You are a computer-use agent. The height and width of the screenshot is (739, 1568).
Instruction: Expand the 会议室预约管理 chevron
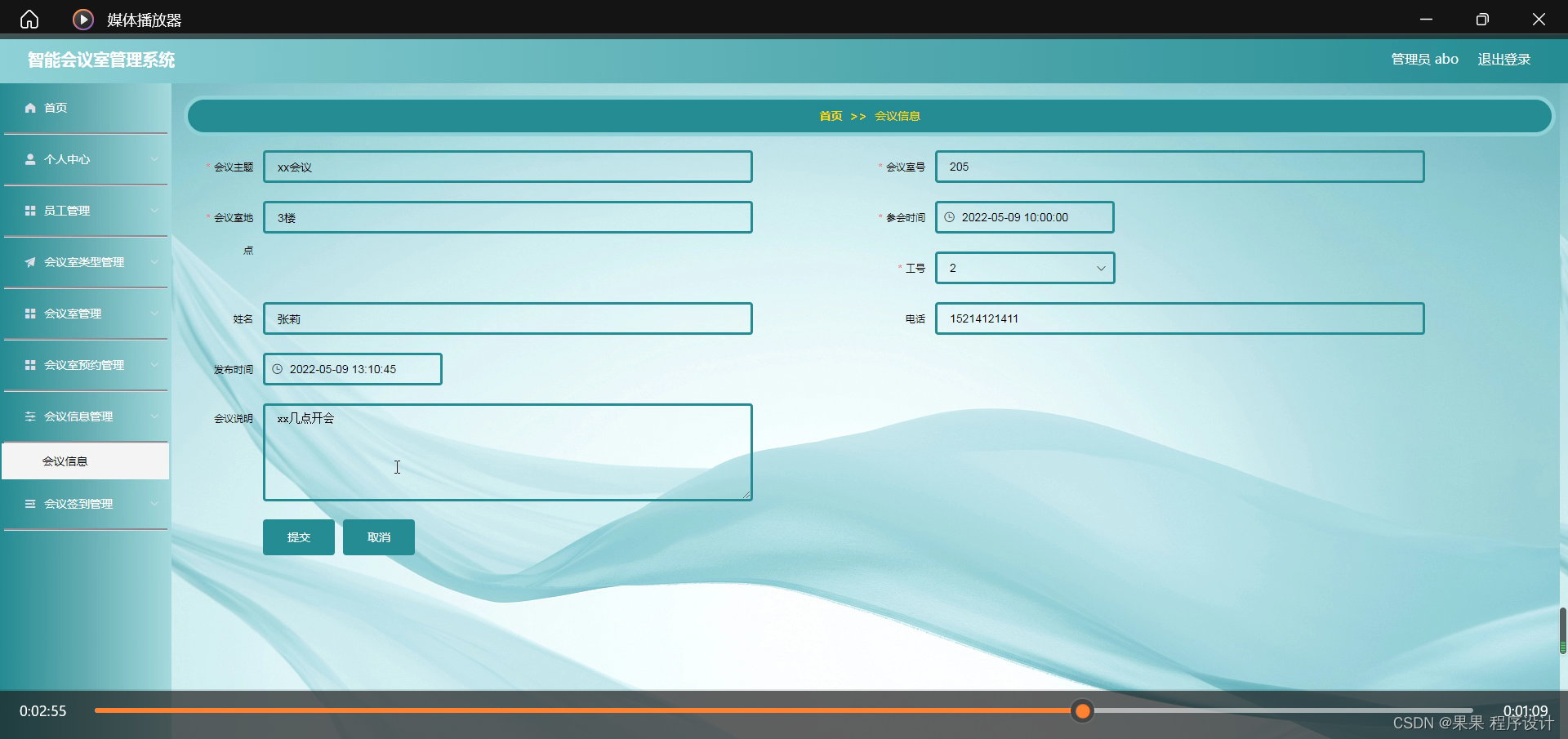(154, 365)
